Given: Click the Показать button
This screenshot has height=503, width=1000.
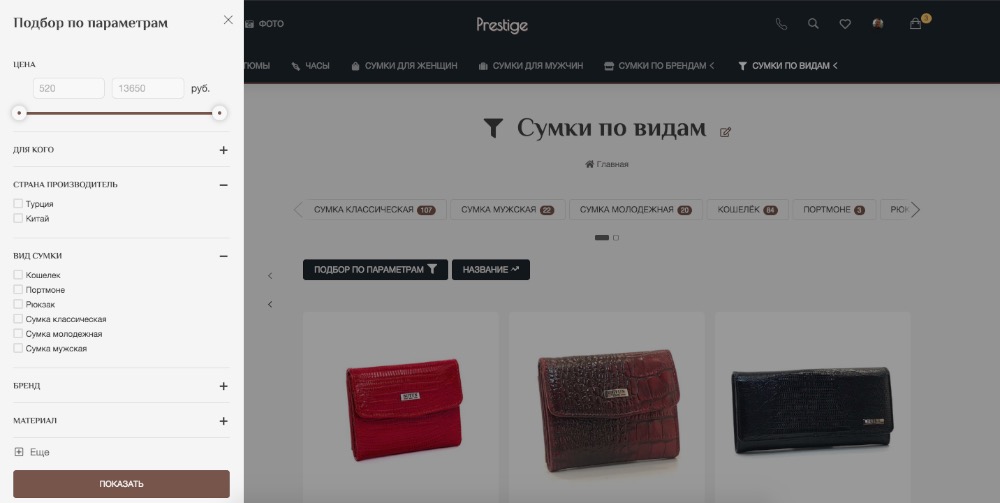Looking at the screenshot, I should 121,484.
